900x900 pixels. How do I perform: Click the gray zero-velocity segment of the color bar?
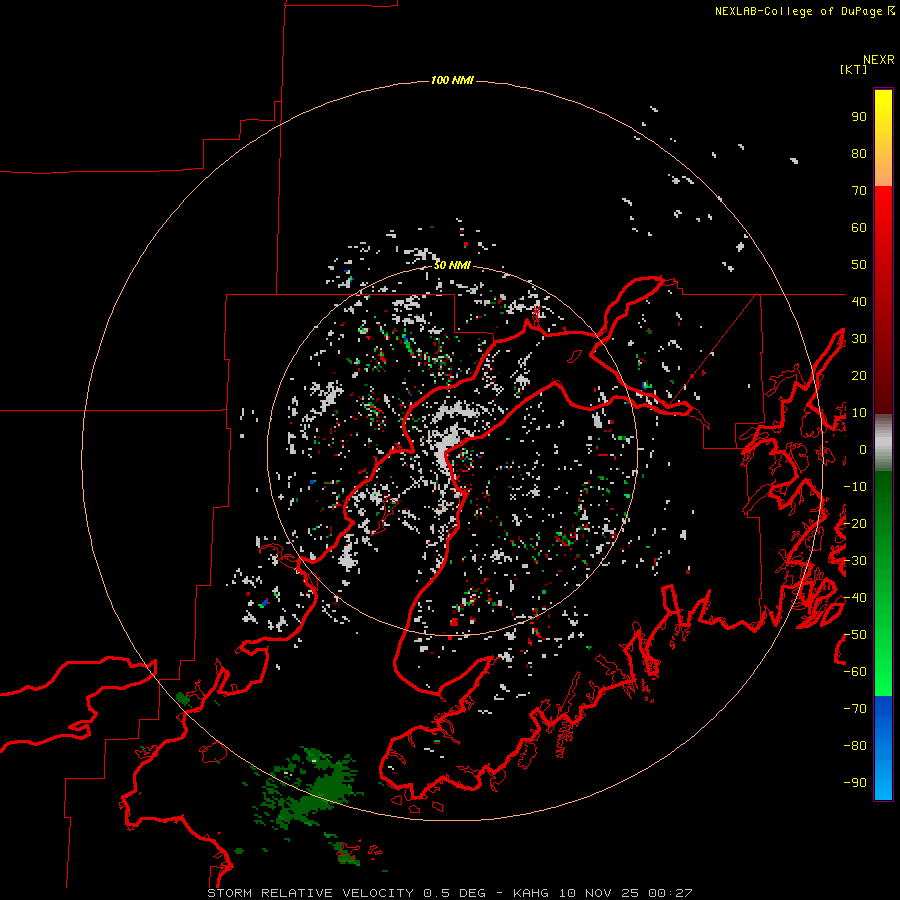tap(883, 443)
